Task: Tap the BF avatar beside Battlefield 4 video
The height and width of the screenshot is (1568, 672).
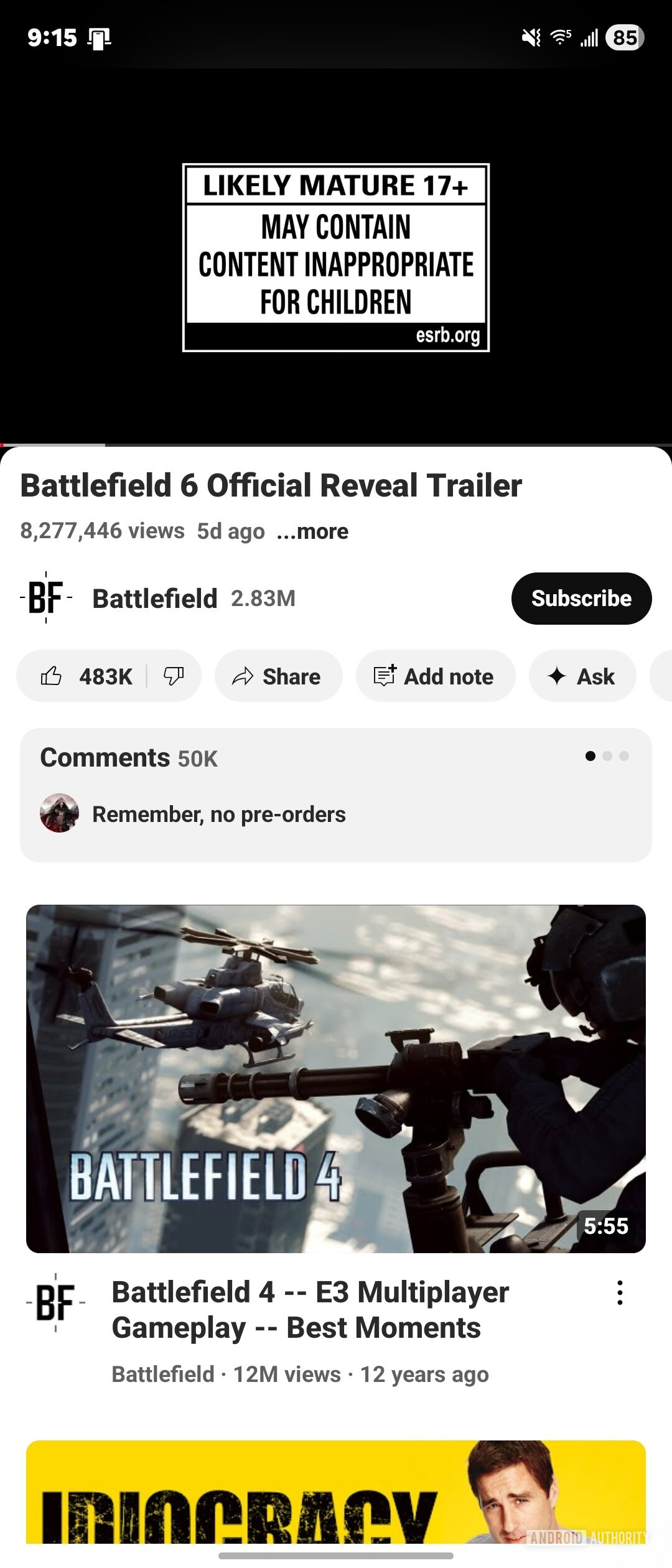Action: pyautogui.click(x=56, y=1302)
